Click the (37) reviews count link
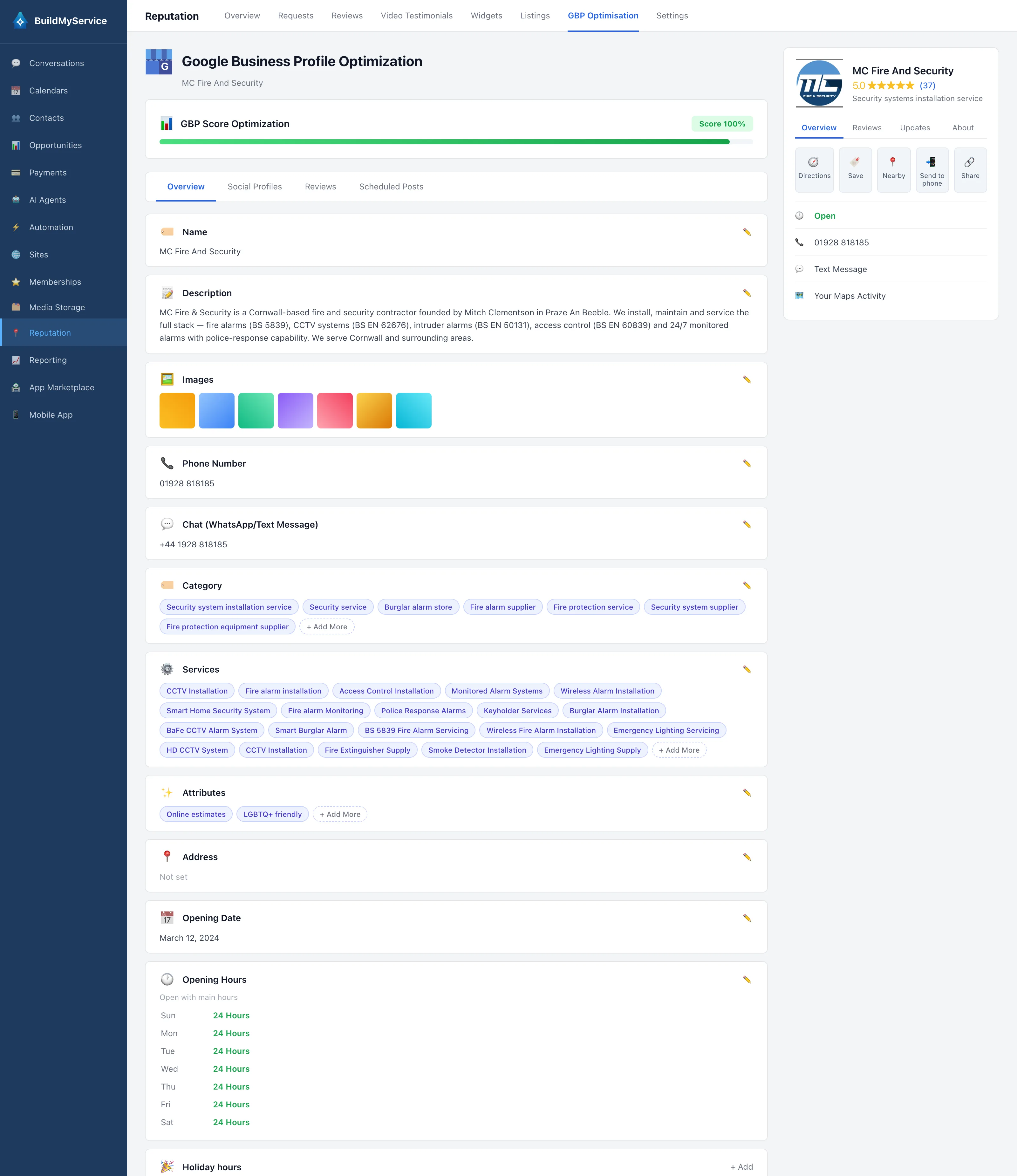 [927, 86]
